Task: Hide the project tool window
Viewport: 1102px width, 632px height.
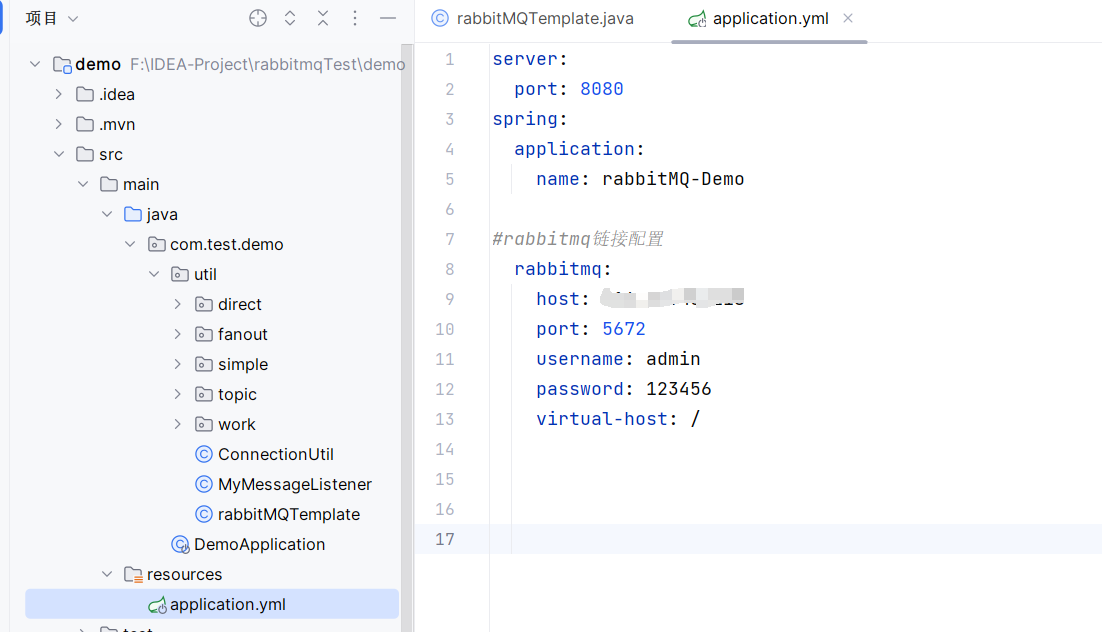Action: coord(388,18)
